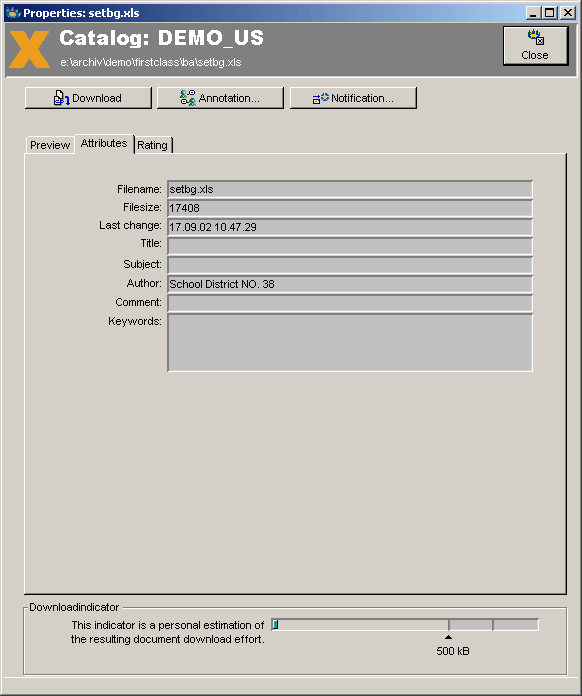The image size is (582, 696).
Task: Click the Download button document icon
Action: [61, 98]
